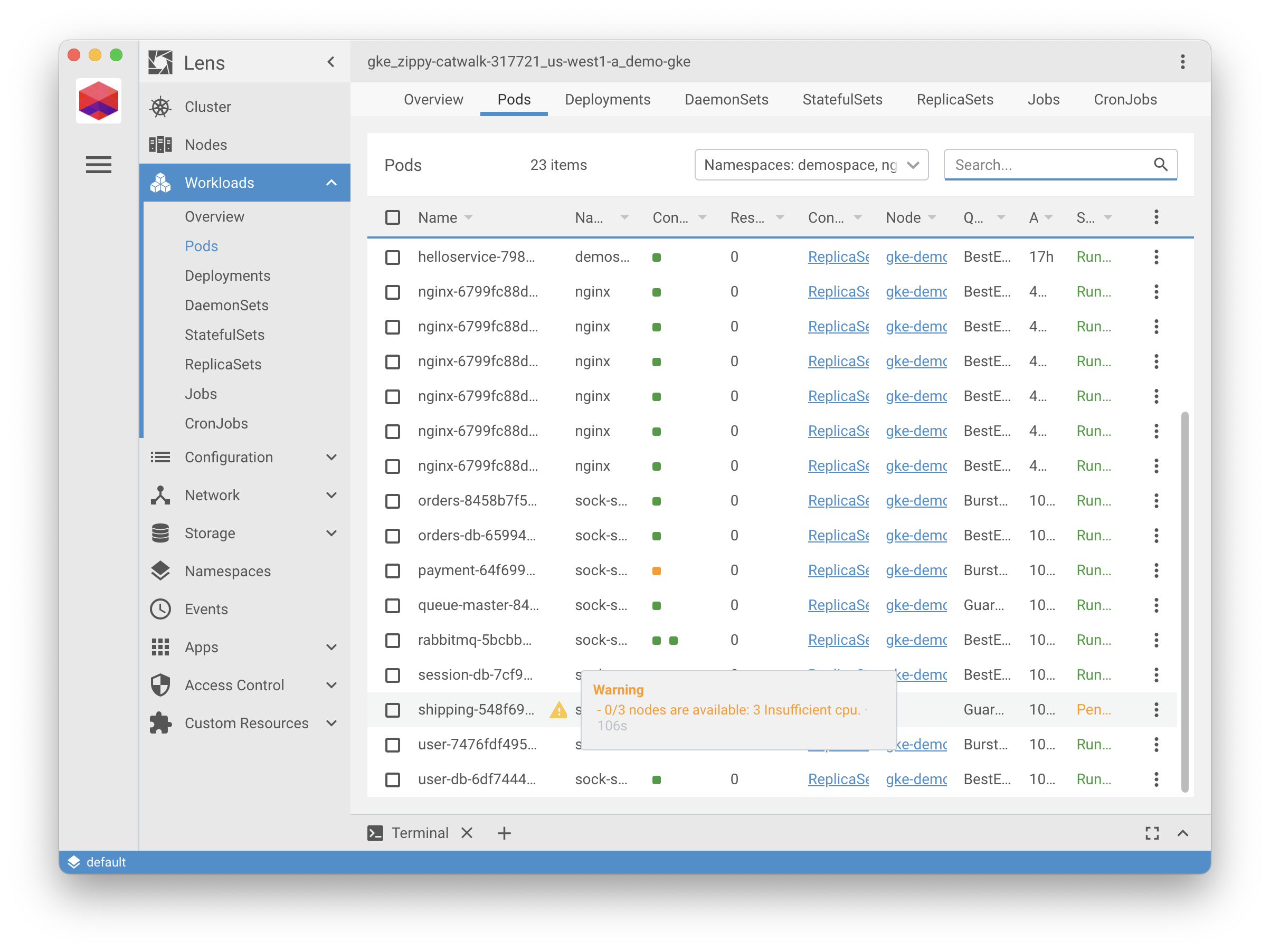Click the search magnifier icon
This screenshot has height=952, width=1270.
click(1160, 164)
